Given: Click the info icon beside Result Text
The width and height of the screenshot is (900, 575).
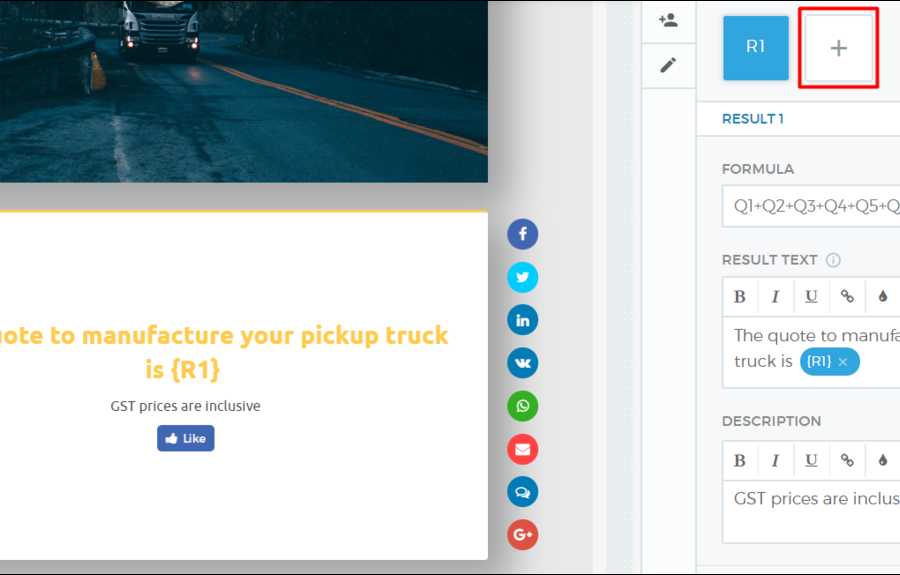Looking at the screenshot, I should pos(833,260).
